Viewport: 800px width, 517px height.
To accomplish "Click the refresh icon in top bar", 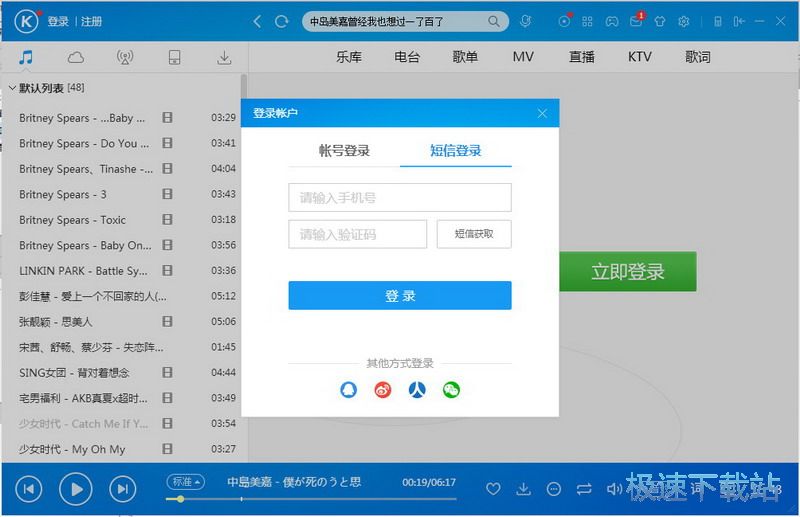I will [x=281, y=21].
